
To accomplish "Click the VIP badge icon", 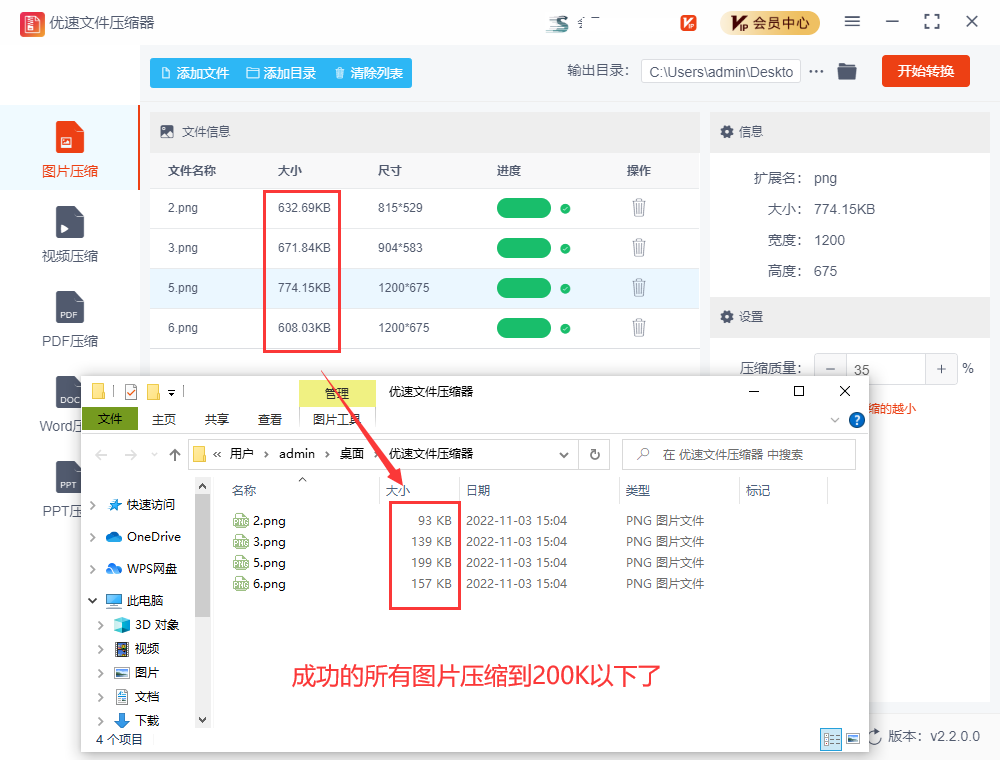I will coord(688,23).
